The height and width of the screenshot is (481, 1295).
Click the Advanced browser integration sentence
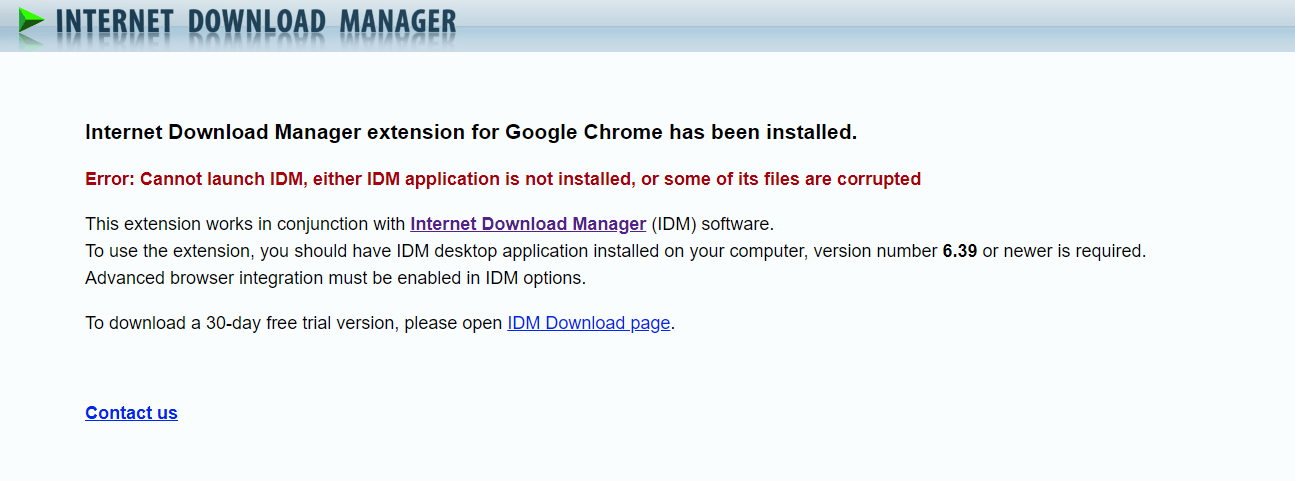[335, 278]
